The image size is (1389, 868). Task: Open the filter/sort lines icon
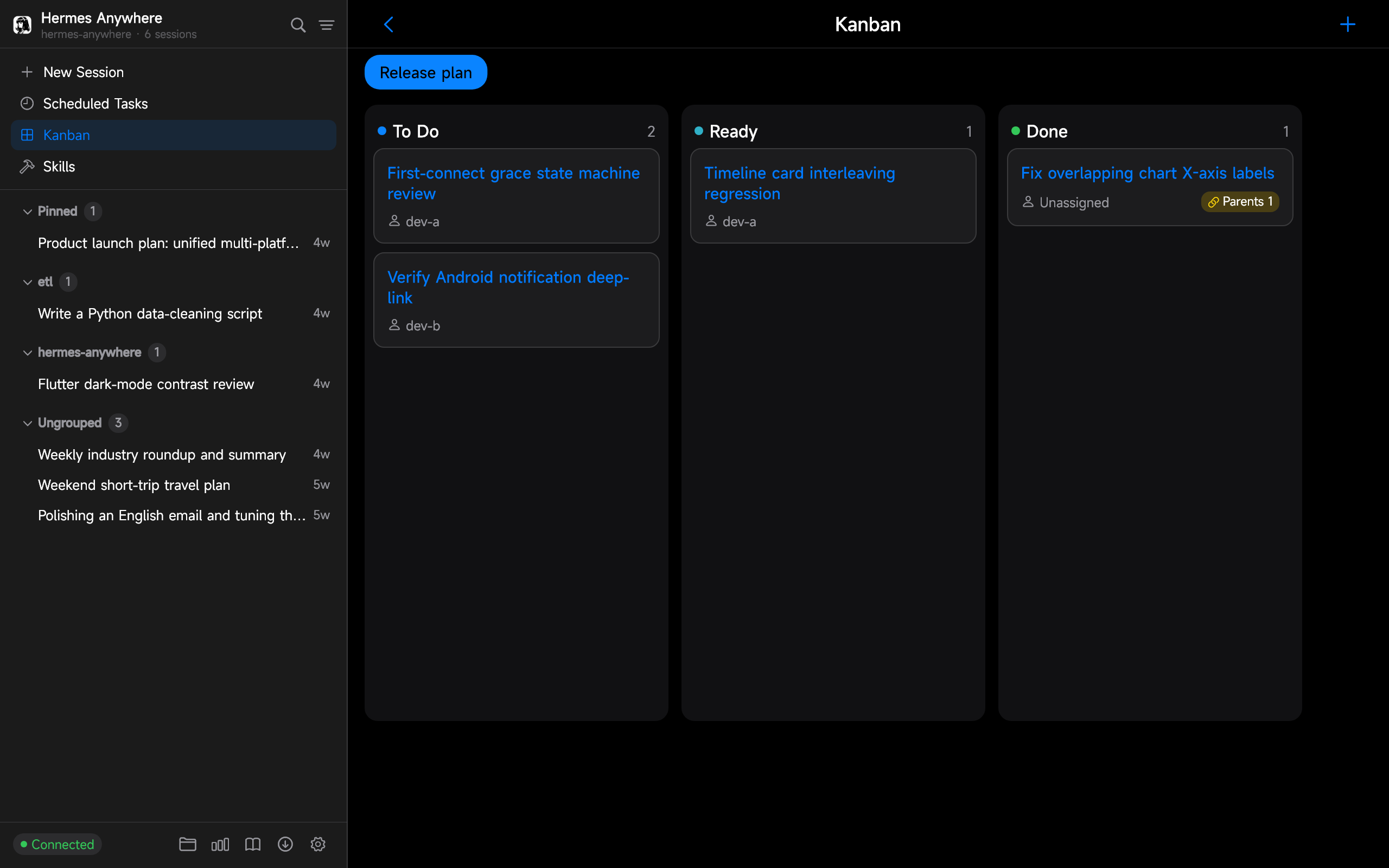tap(327, 25)
